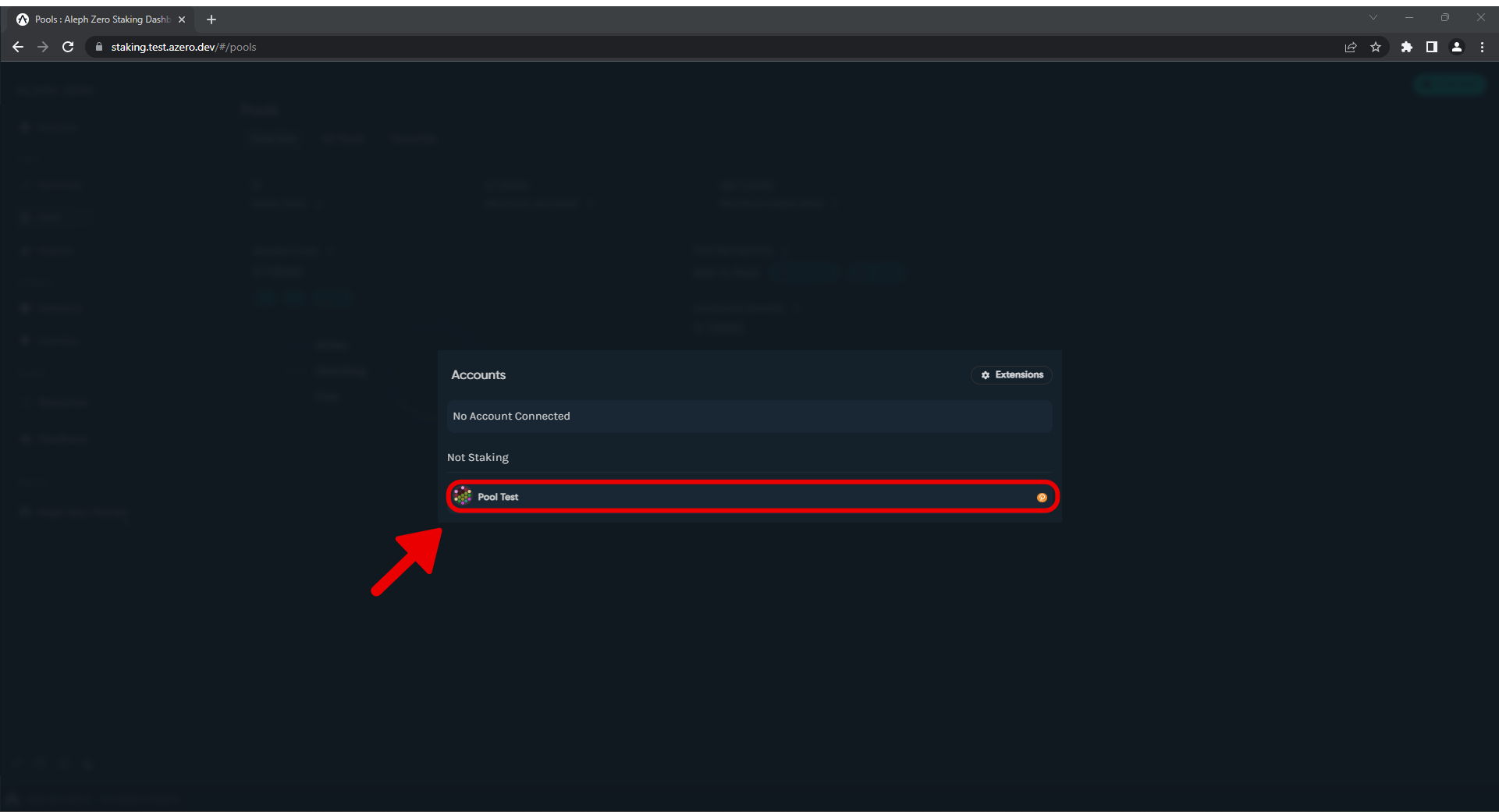View site info via the lock icon
This screenshot has height=812, width=1499.
click(x=98, y=47)
